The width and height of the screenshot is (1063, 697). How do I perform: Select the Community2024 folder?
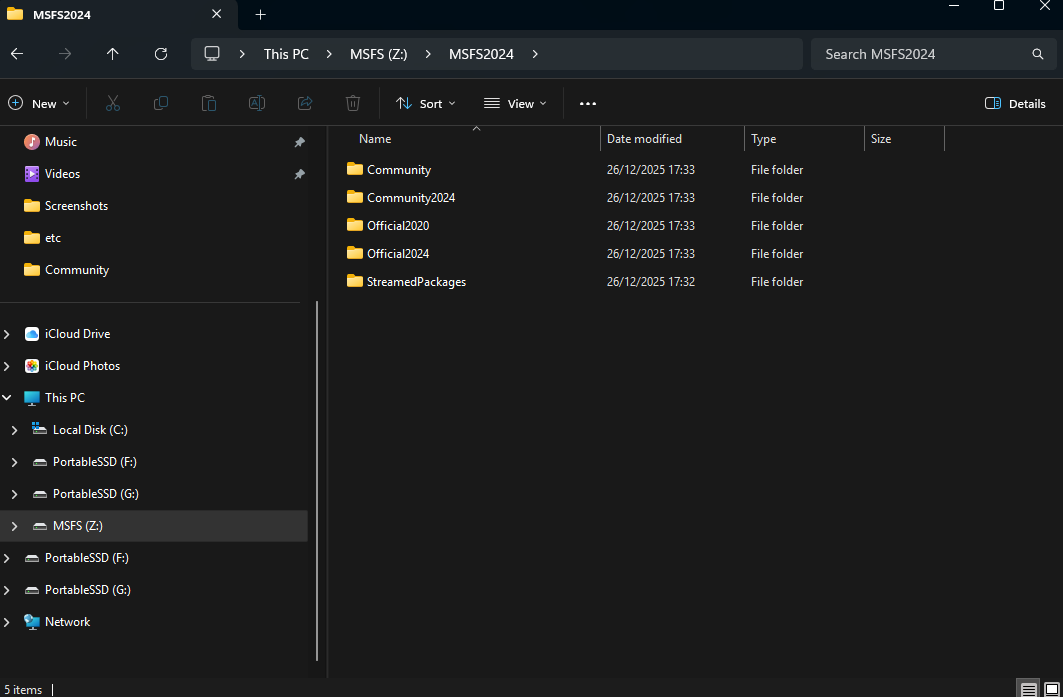[x=410, y=198]
